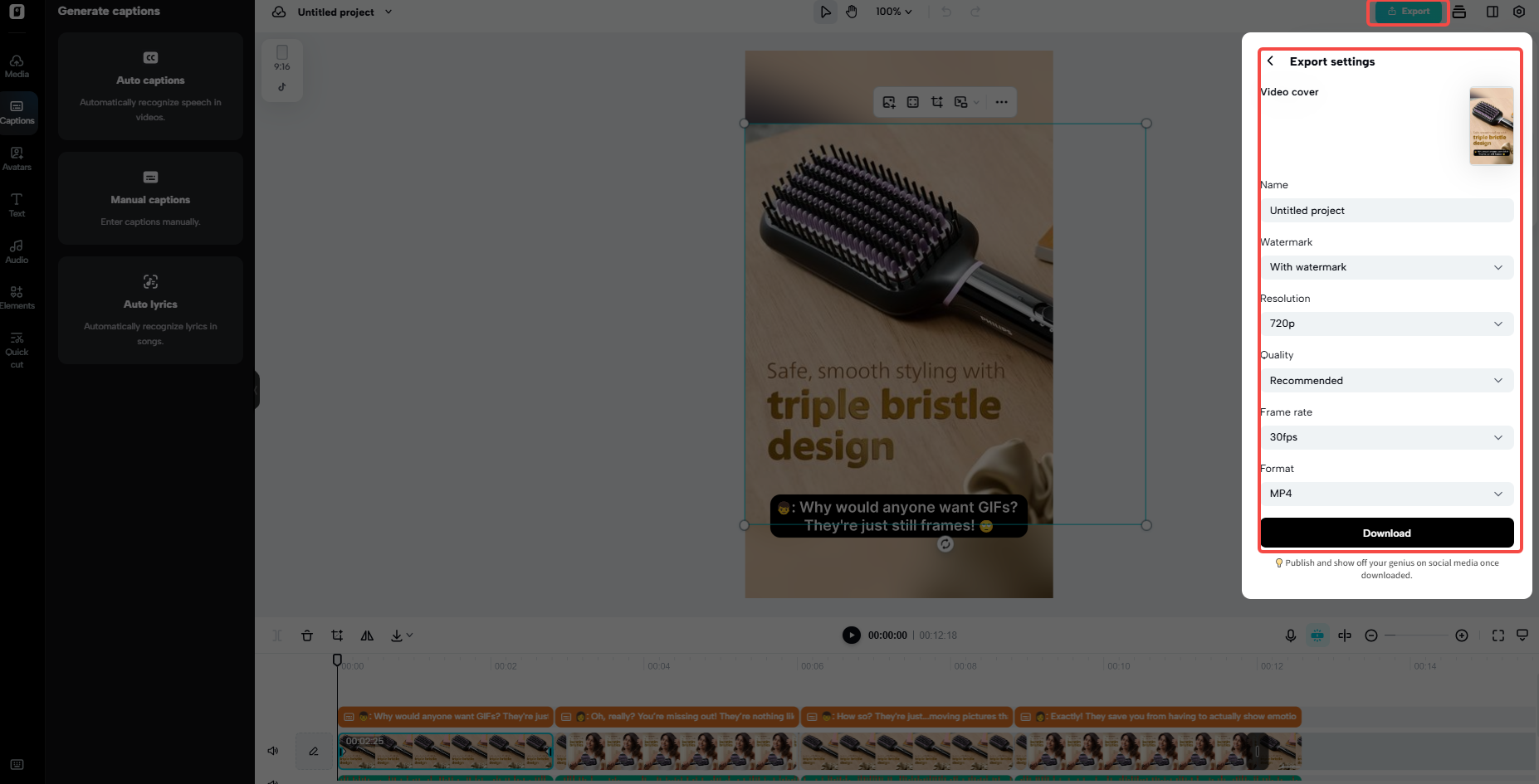The width and height of the screenshot is (1539, 784).
Task: Click the timeline align split icon
Action: pyautogui.click(x=1345, y=635)
